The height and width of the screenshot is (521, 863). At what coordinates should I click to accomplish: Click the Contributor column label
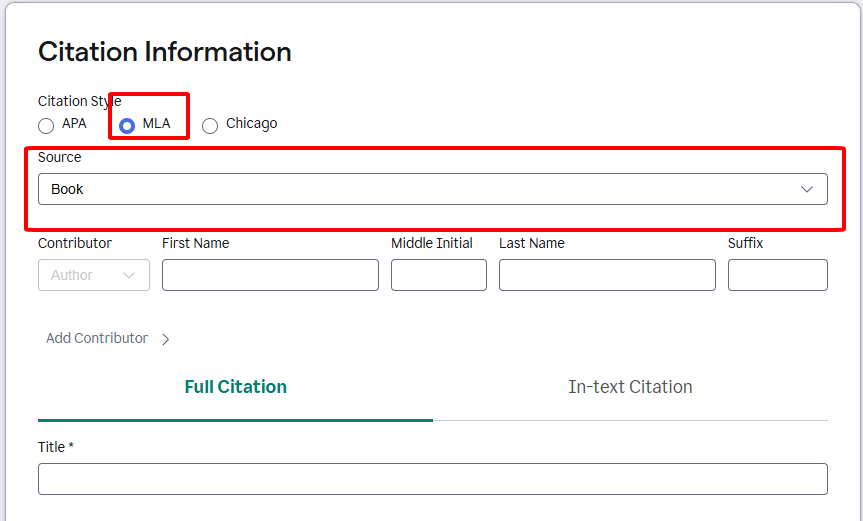[x=75, y=243]
